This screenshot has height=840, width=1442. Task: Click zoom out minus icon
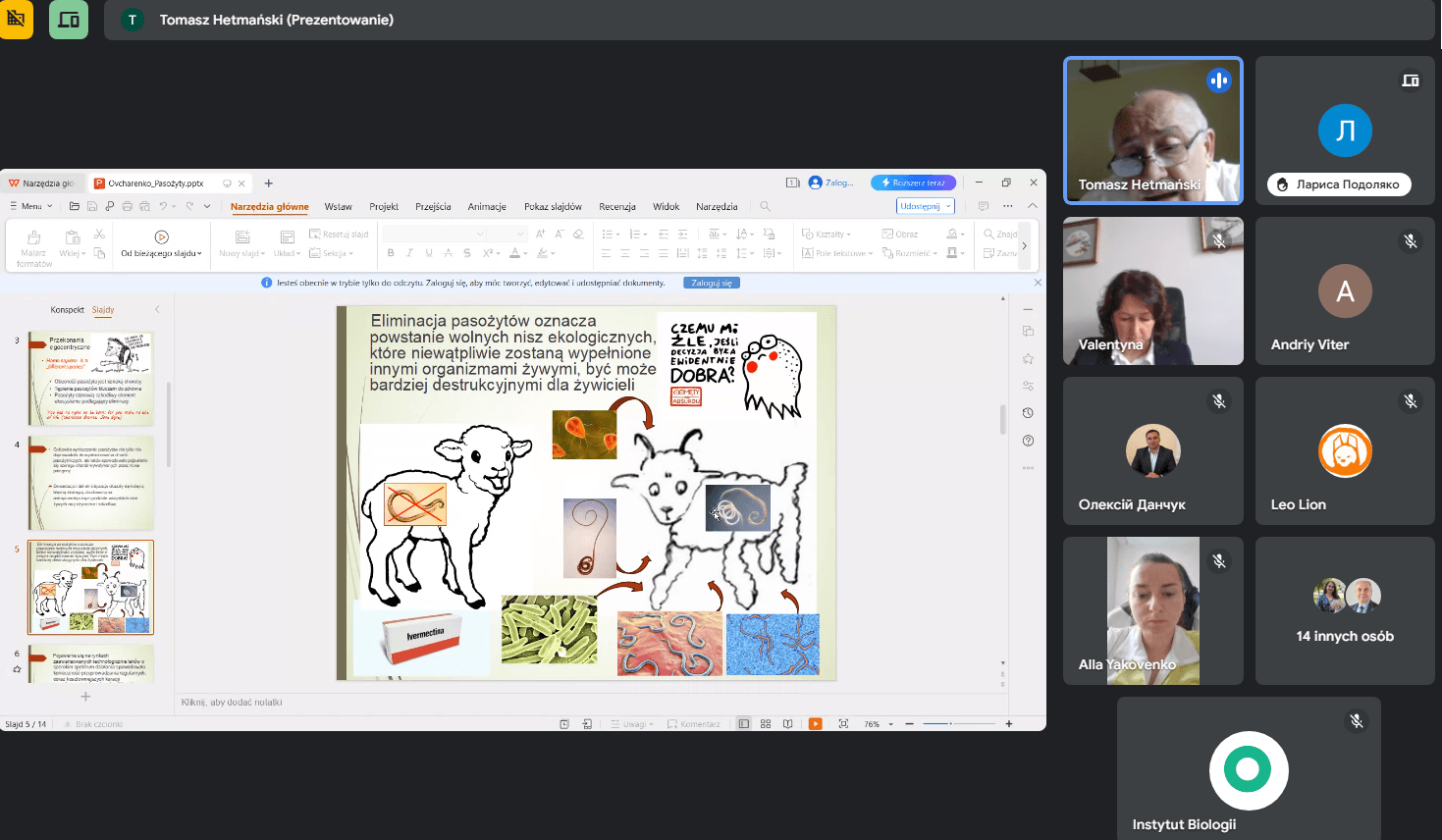pos(910,724)
